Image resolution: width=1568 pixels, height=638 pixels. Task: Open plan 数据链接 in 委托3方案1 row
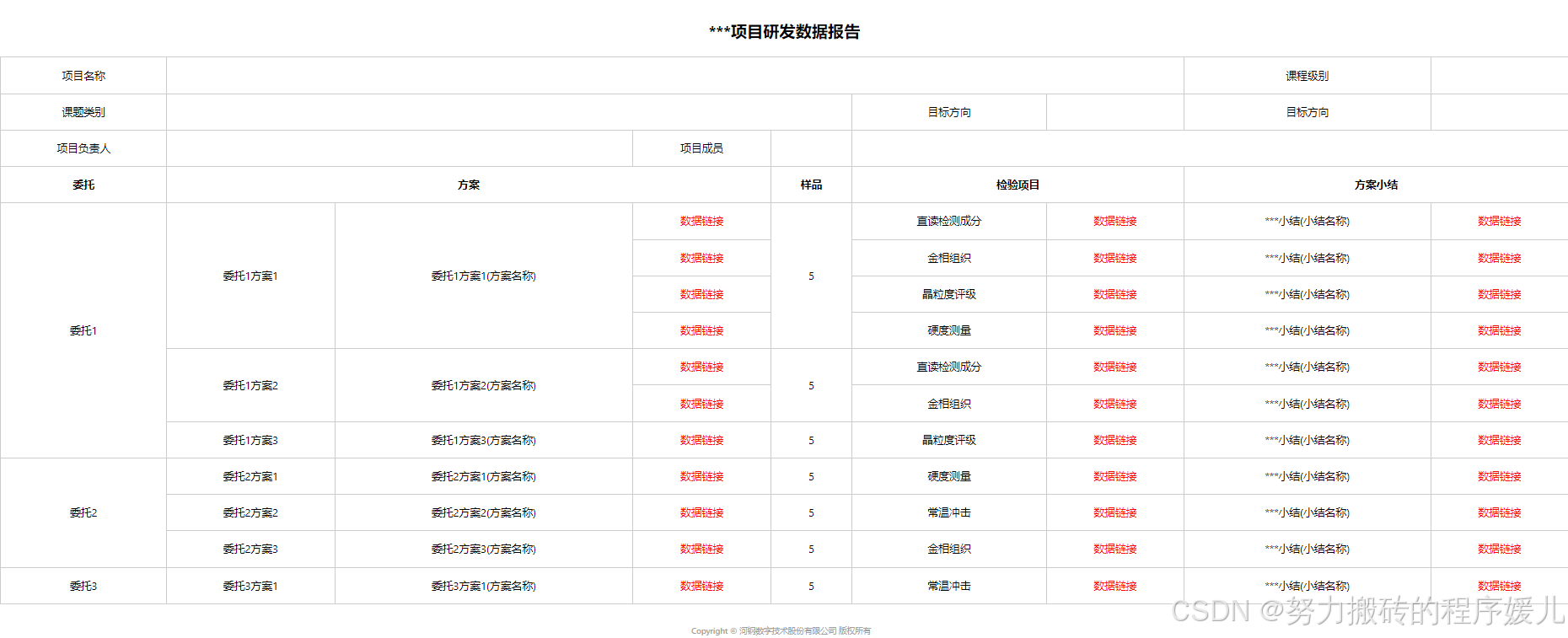(701, 586)
